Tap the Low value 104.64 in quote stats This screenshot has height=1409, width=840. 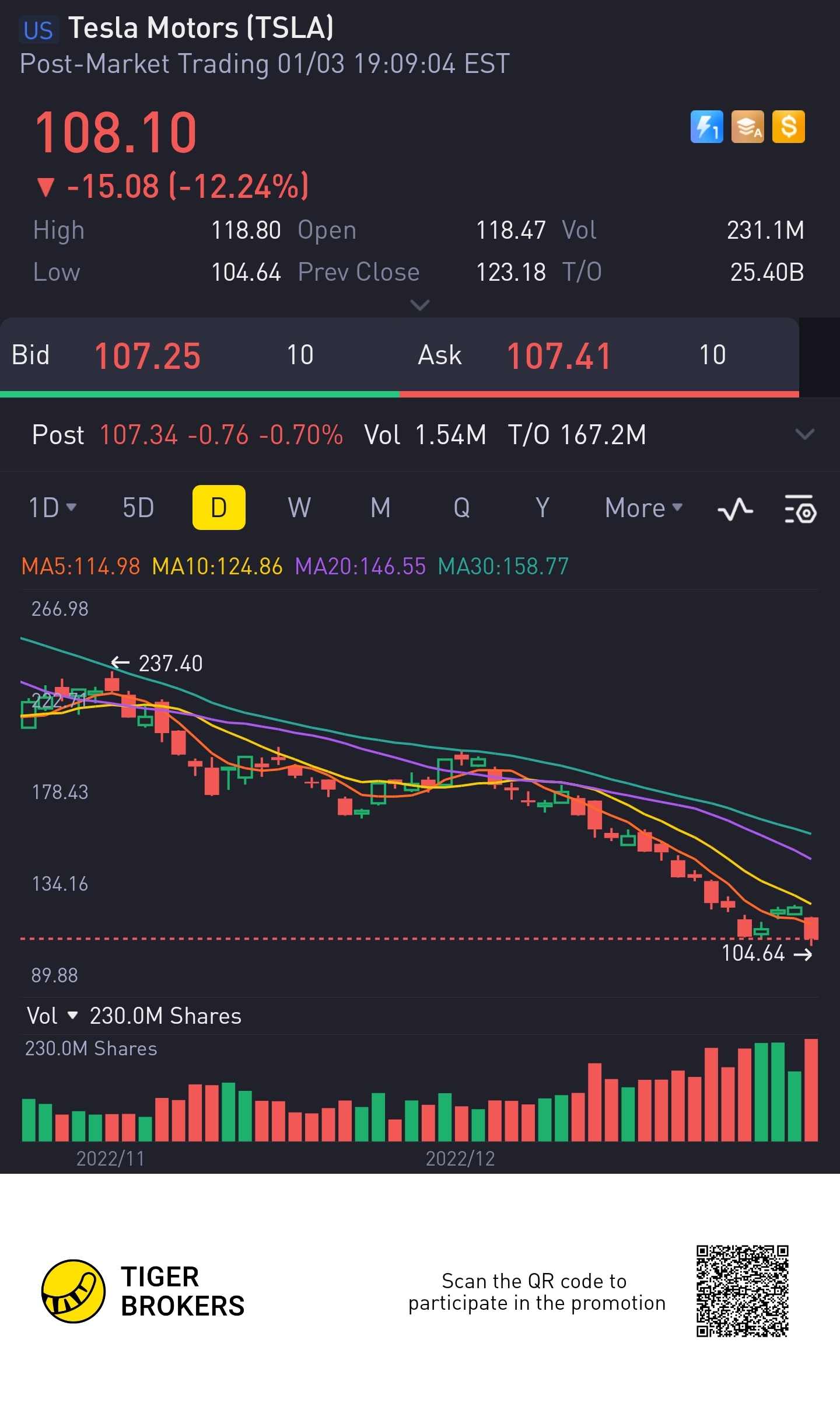click(x=246, y=273)
